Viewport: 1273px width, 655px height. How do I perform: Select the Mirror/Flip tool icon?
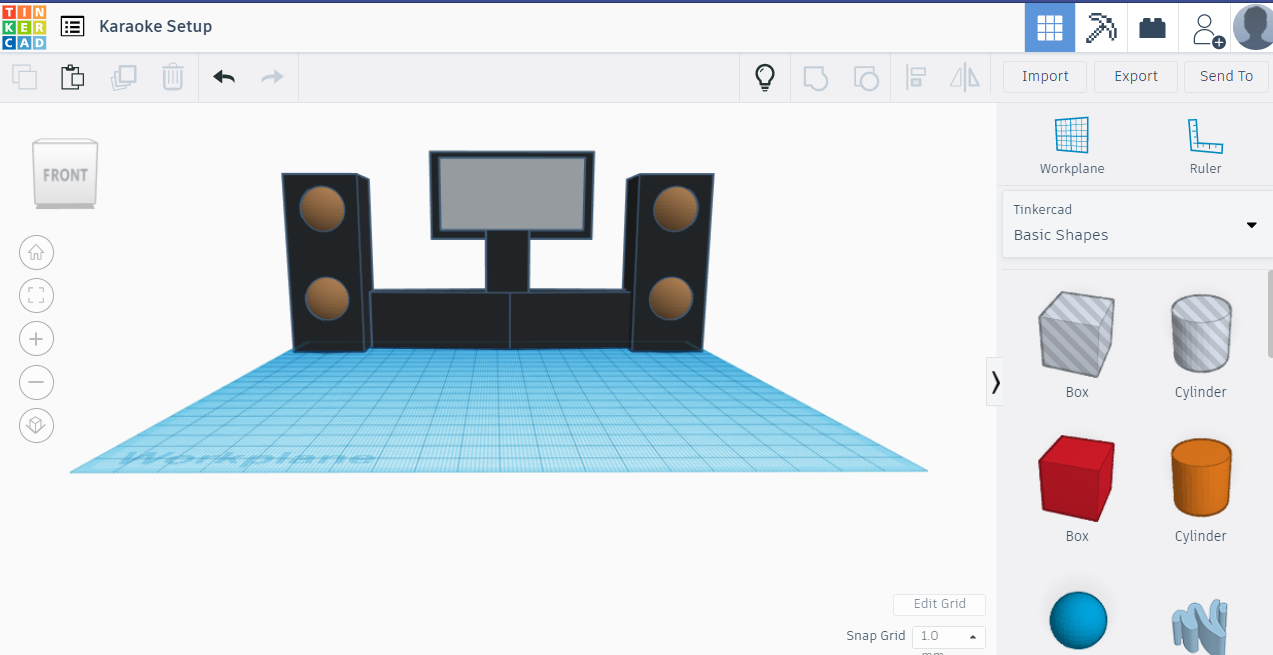pos(964,77)
